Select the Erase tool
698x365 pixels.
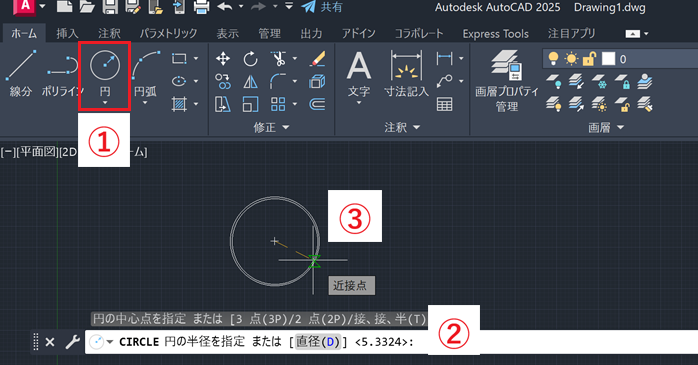(317, 58)
